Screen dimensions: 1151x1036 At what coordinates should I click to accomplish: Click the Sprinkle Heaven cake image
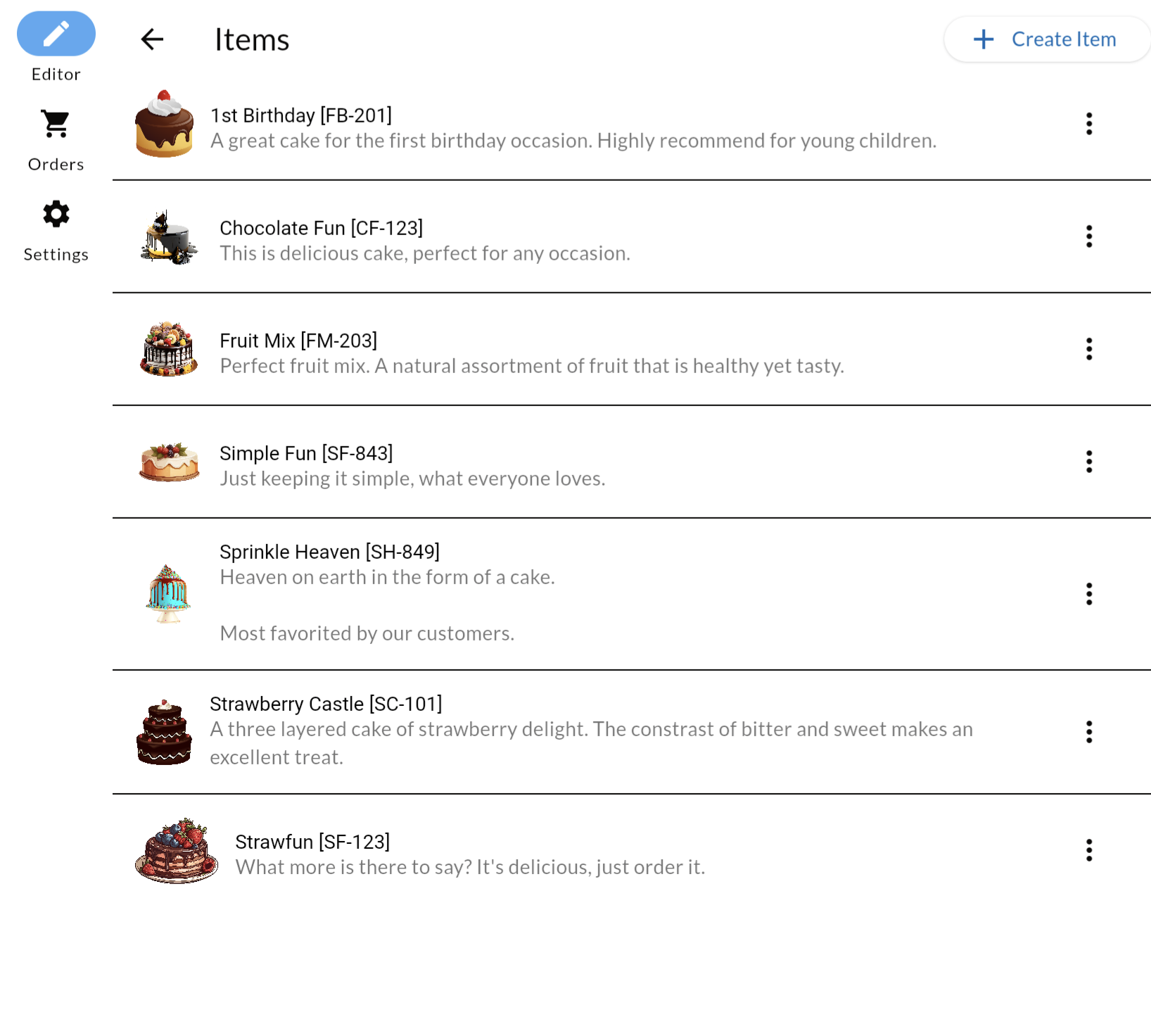[167, 593]
